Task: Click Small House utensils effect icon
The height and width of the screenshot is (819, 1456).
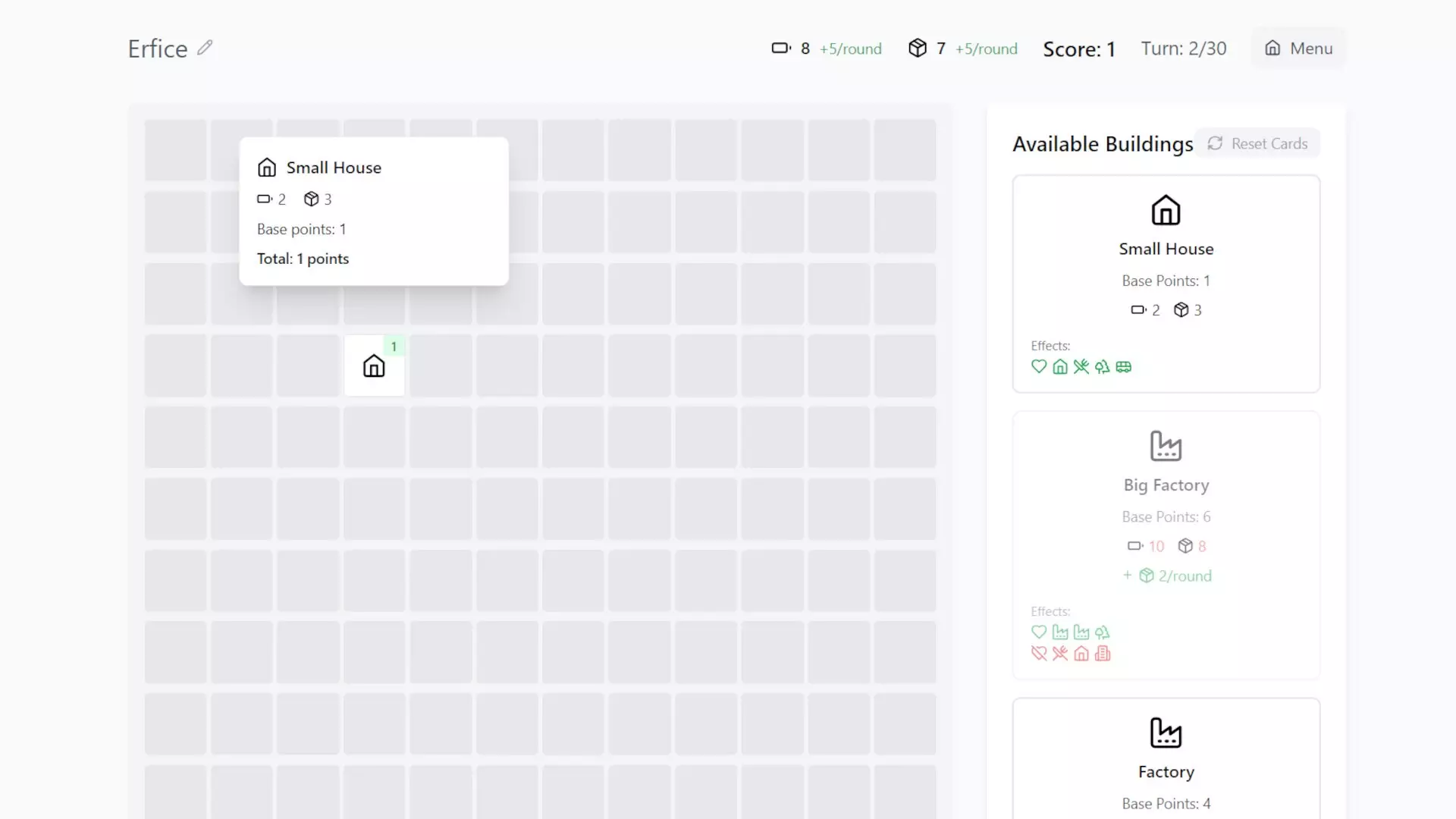Action: click(x=1081, y=367)
